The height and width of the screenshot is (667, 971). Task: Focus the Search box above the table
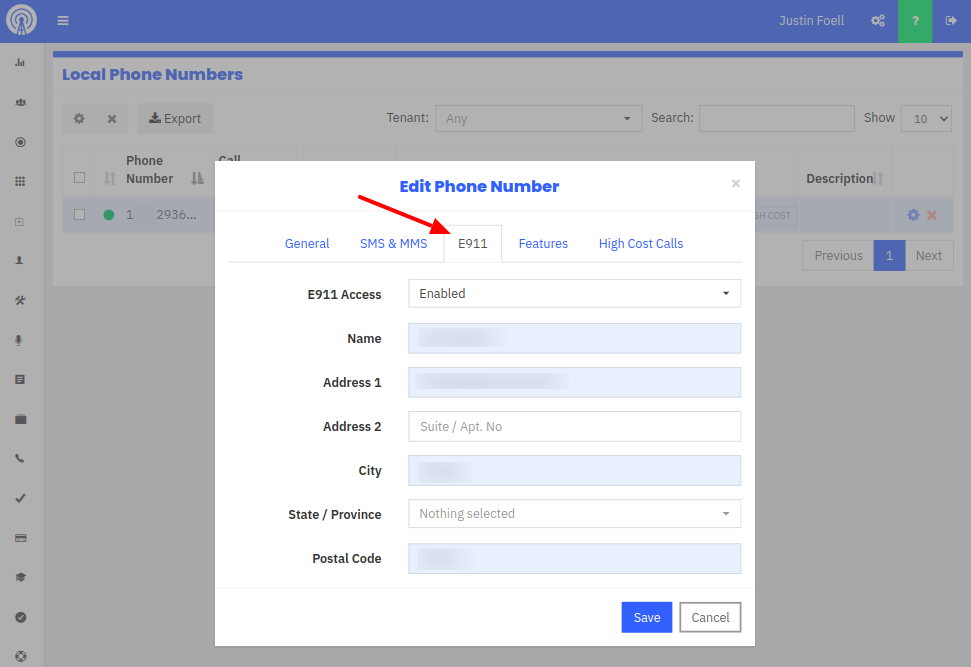click(777, 118)
